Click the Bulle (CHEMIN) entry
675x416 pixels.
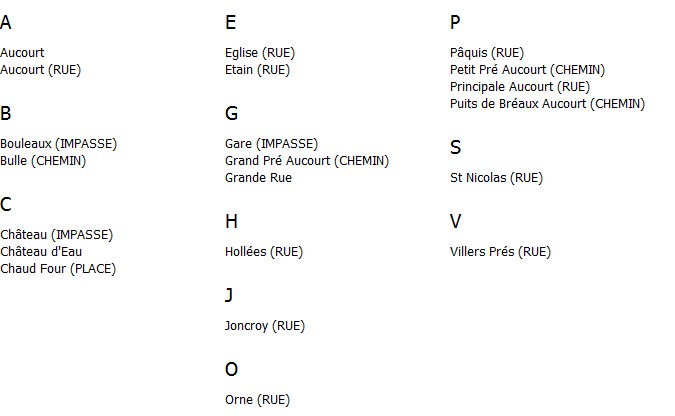(x=43, y=161)
